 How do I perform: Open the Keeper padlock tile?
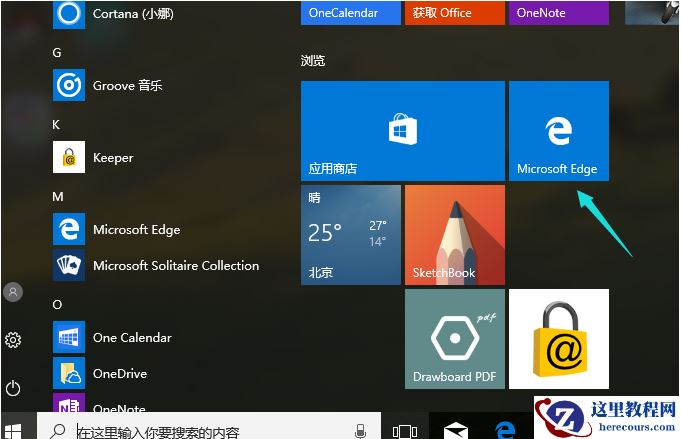[559, 339]
